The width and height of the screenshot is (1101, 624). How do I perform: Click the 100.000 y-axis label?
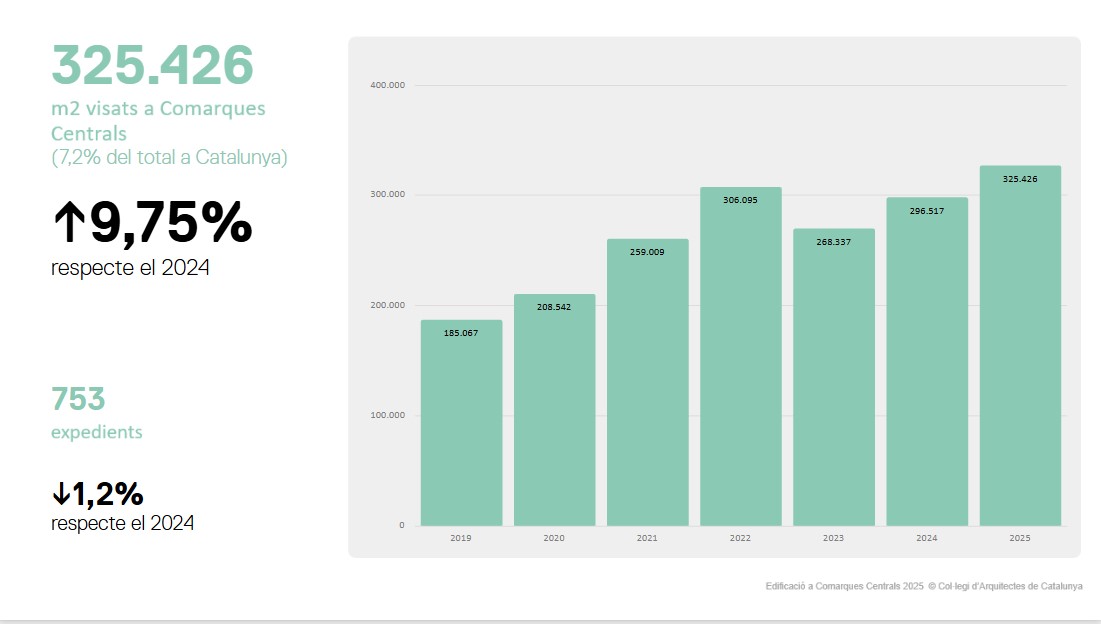[x=387, y=415]
